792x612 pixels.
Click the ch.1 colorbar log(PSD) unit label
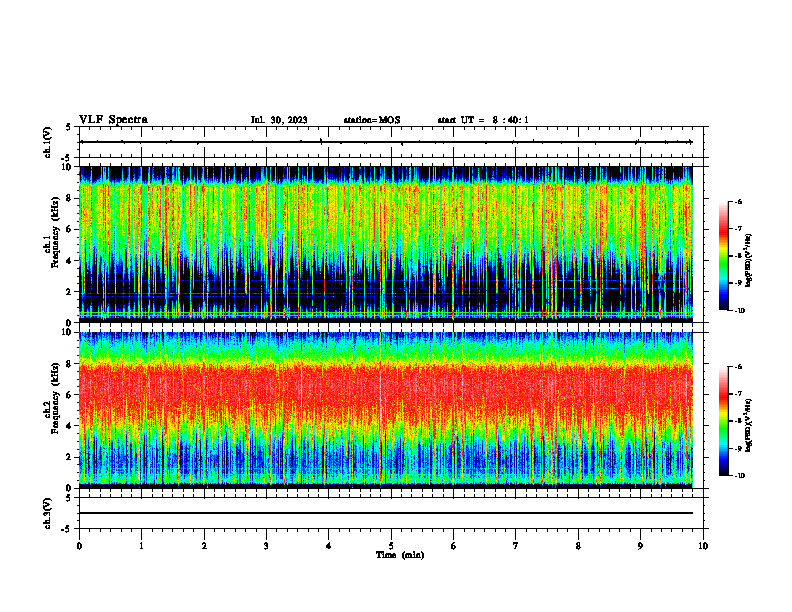tap(749, 261)
